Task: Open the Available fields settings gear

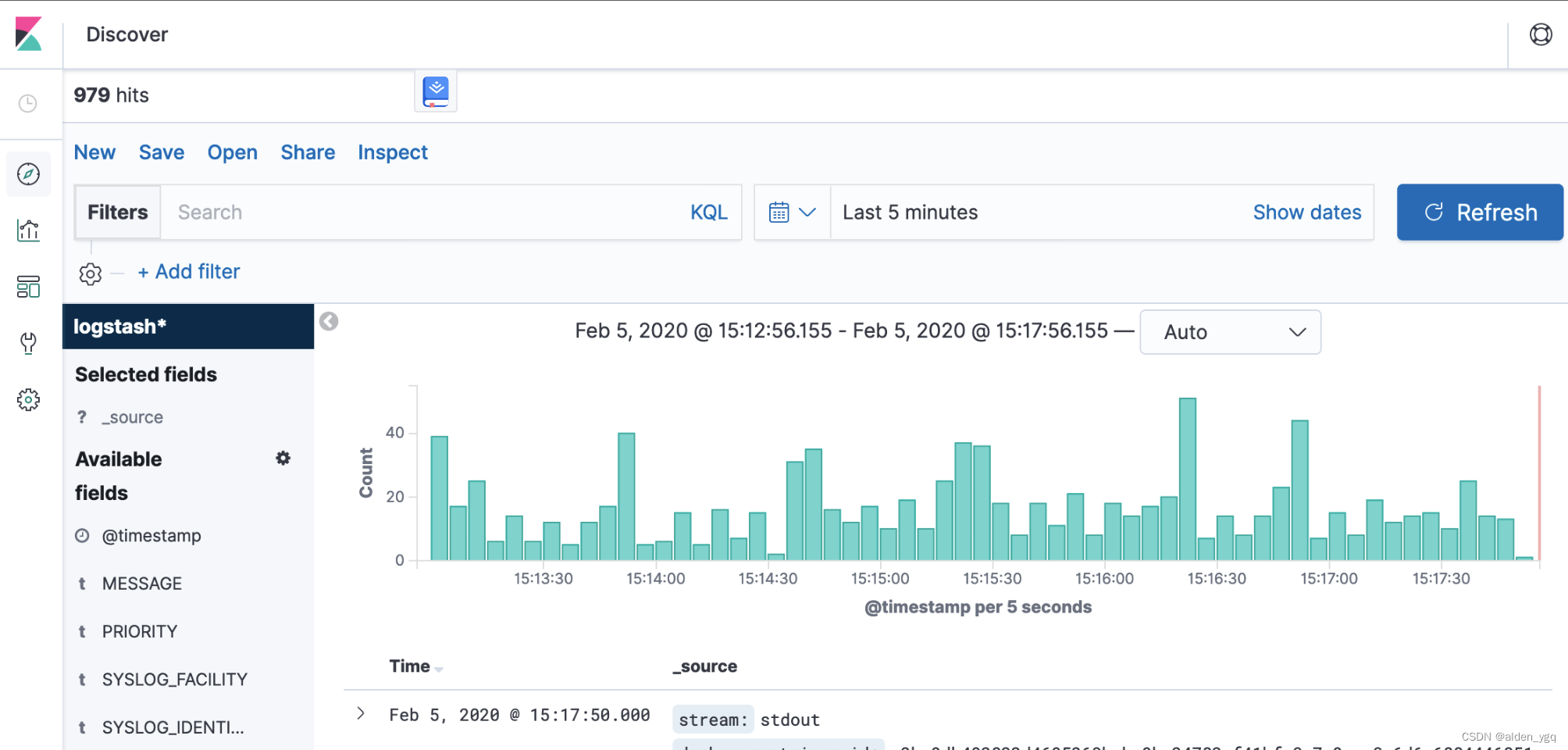Action: click(x=283, y=459)
